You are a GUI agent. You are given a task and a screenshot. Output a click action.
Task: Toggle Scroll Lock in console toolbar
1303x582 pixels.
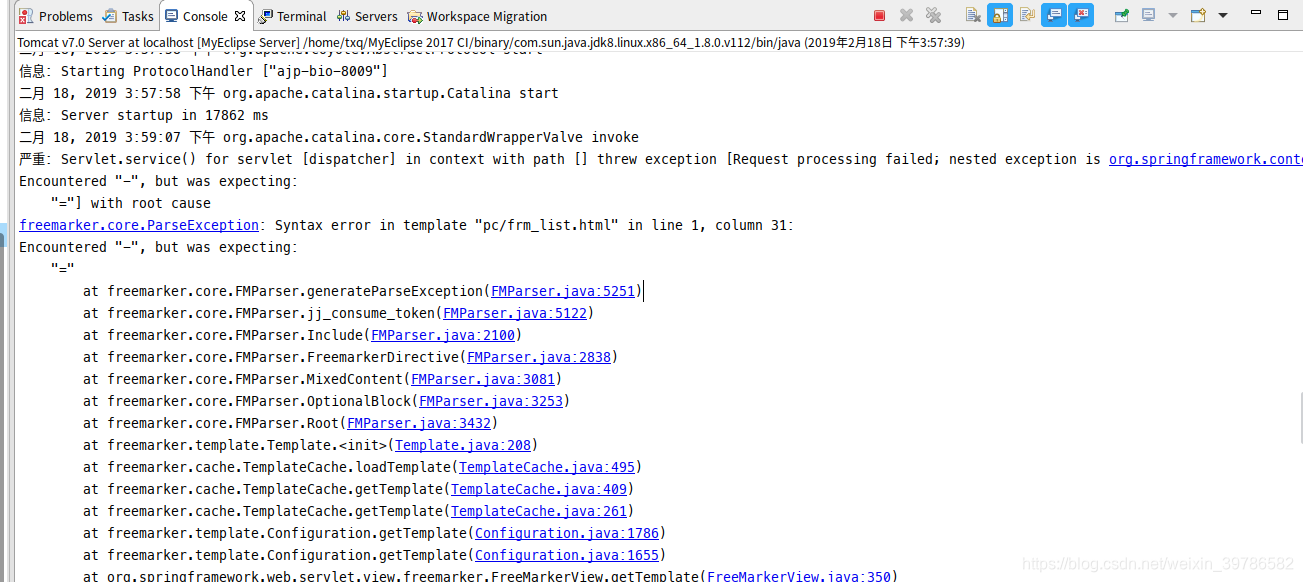pyautogui.click(x=1000, y=15)
